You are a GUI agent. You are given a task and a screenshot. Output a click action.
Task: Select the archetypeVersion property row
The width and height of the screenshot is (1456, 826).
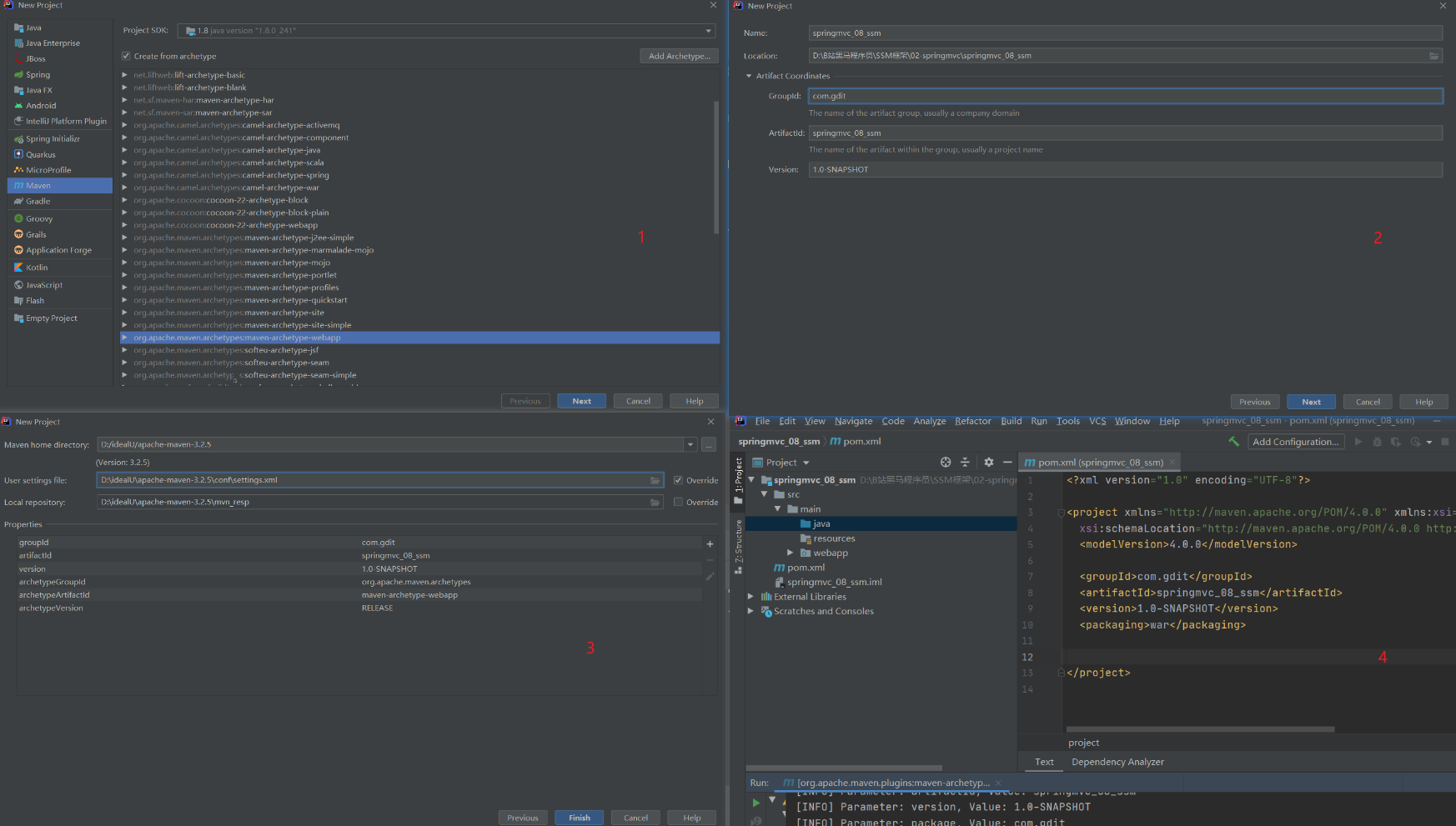[x=359, y=608]
